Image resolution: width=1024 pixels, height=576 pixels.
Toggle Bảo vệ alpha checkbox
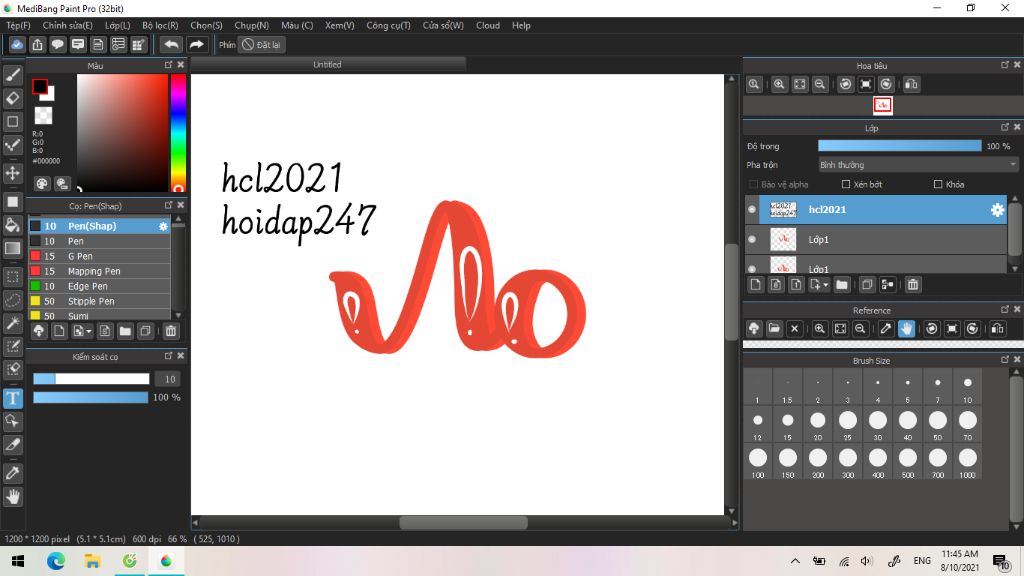754,184
